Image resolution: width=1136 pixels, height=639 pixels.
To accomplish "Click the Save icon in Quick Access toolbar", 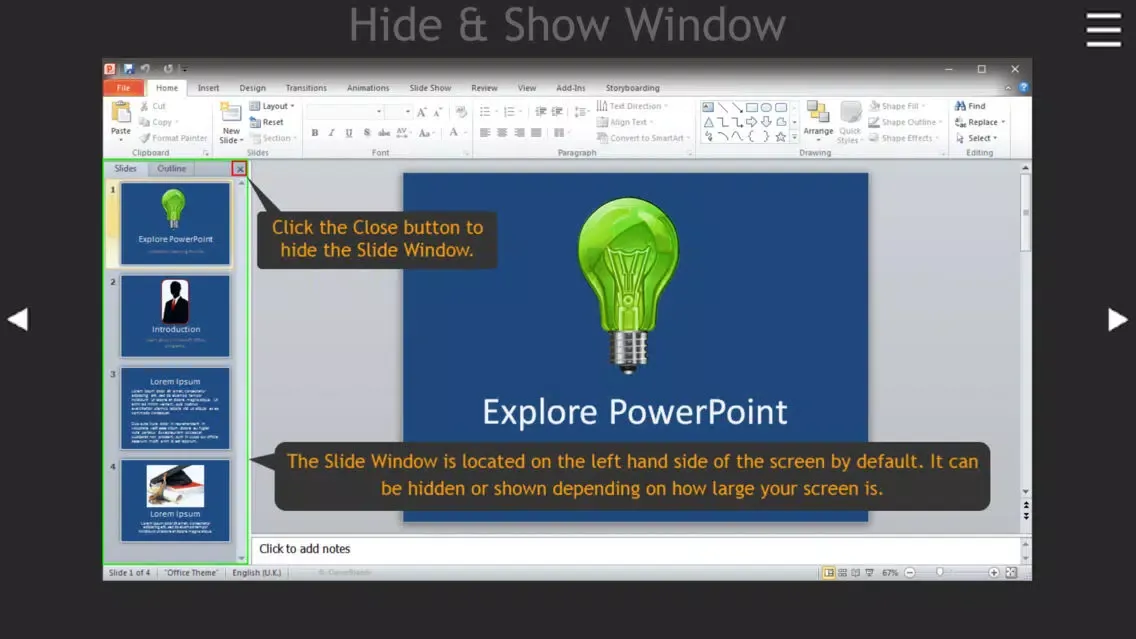I will [129, 69].
